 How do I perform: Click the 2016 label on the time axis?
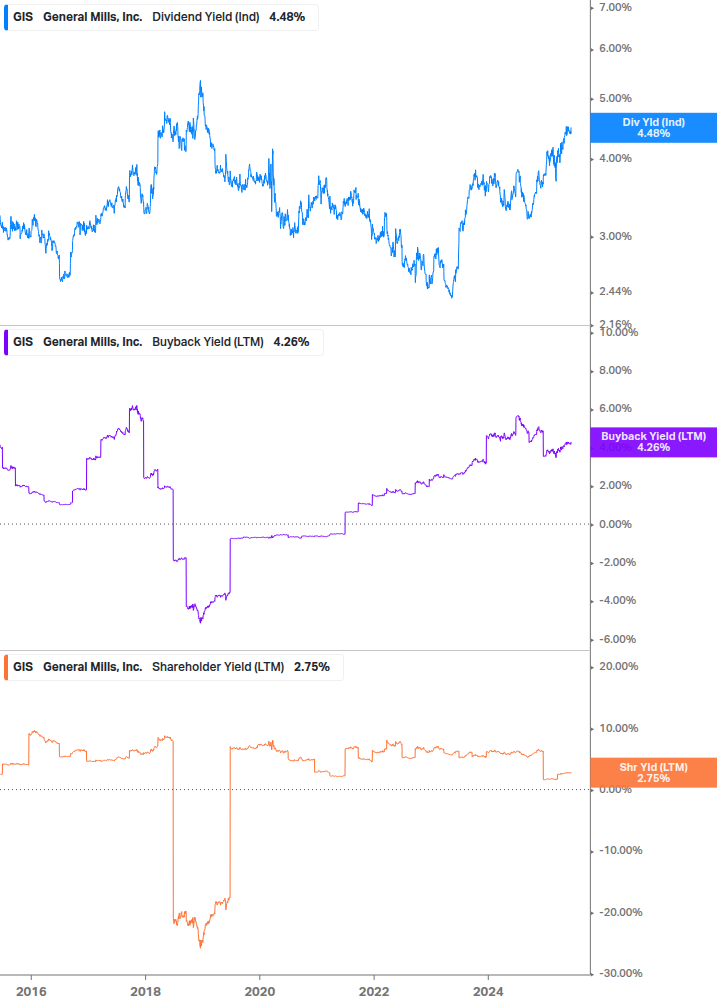[31, 992]
